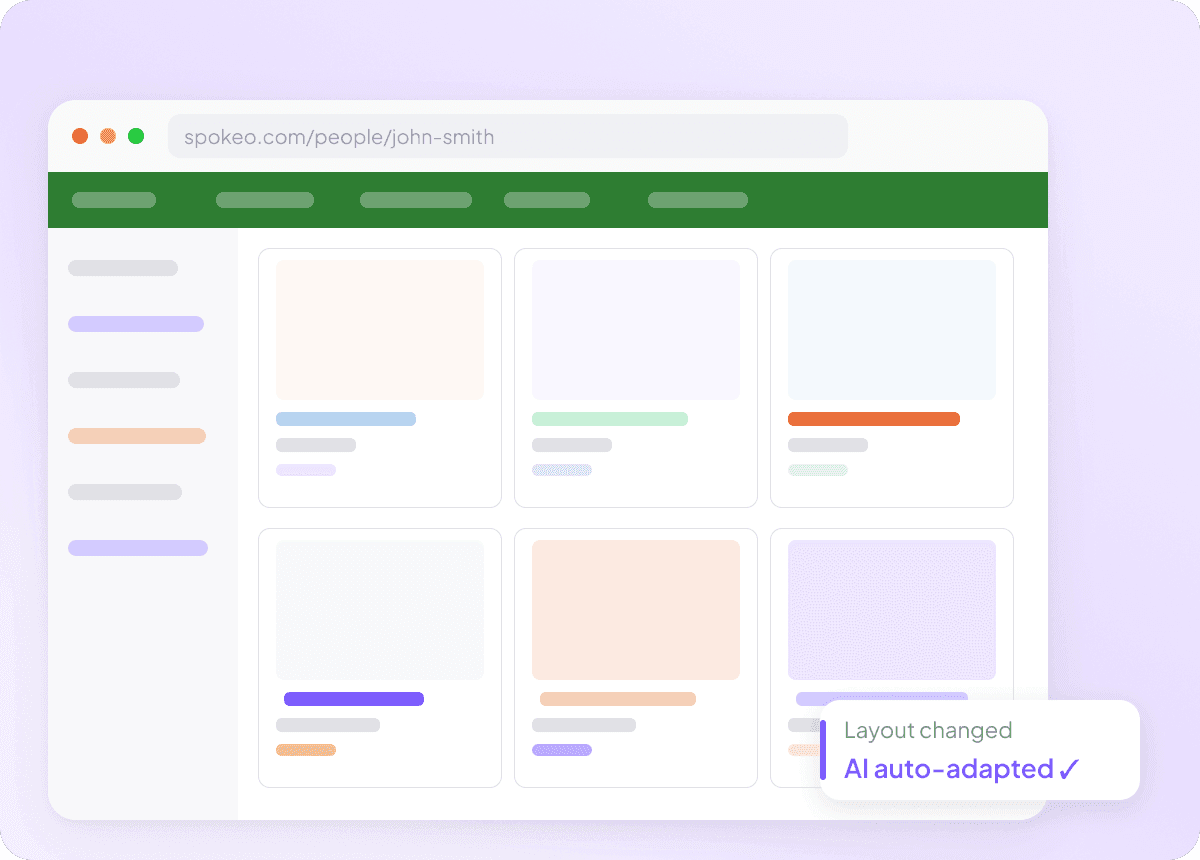Open the card thumbnail above the green title

tap(636, 330)
